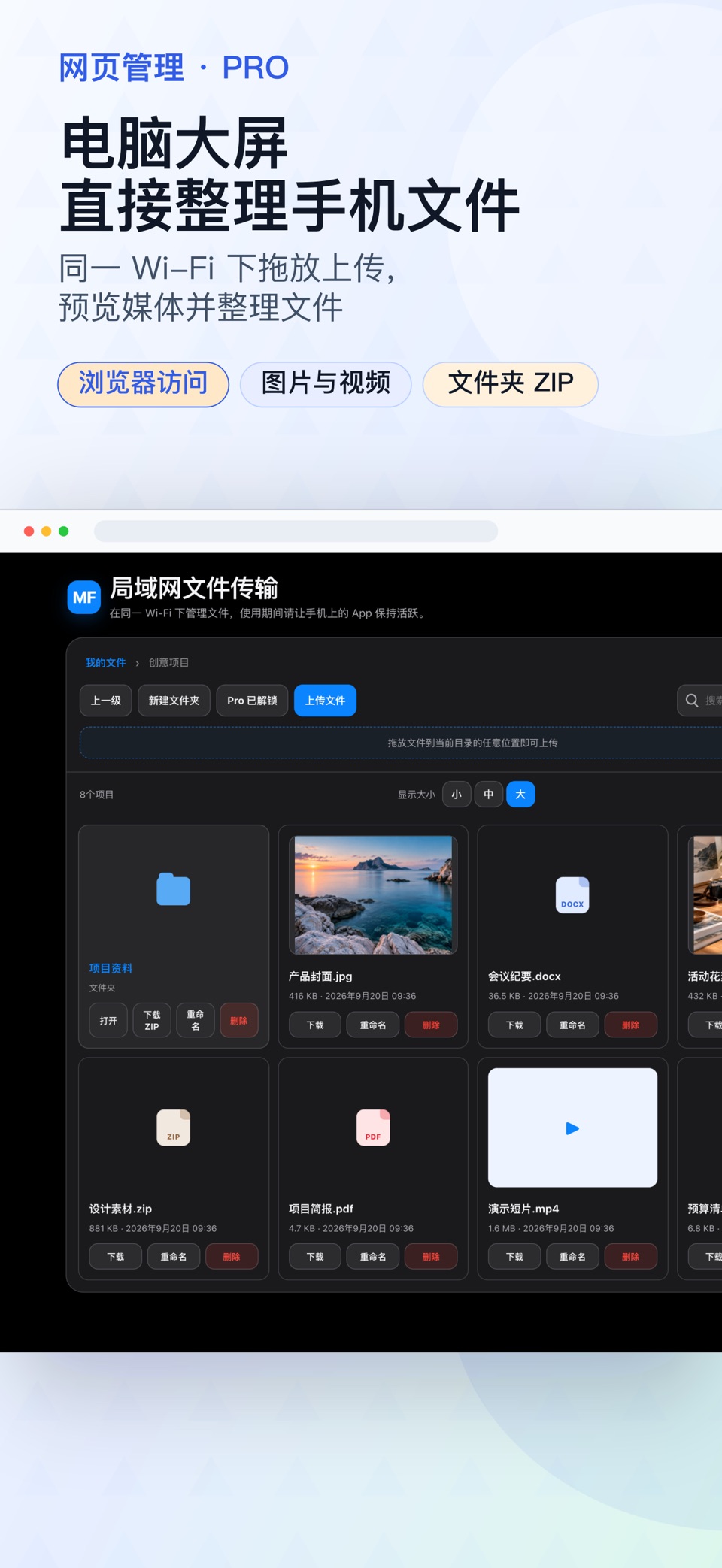The image size is (722, 1568).
Task: Delete the 项目资料 folder
Action: [x=239, y=1021]
